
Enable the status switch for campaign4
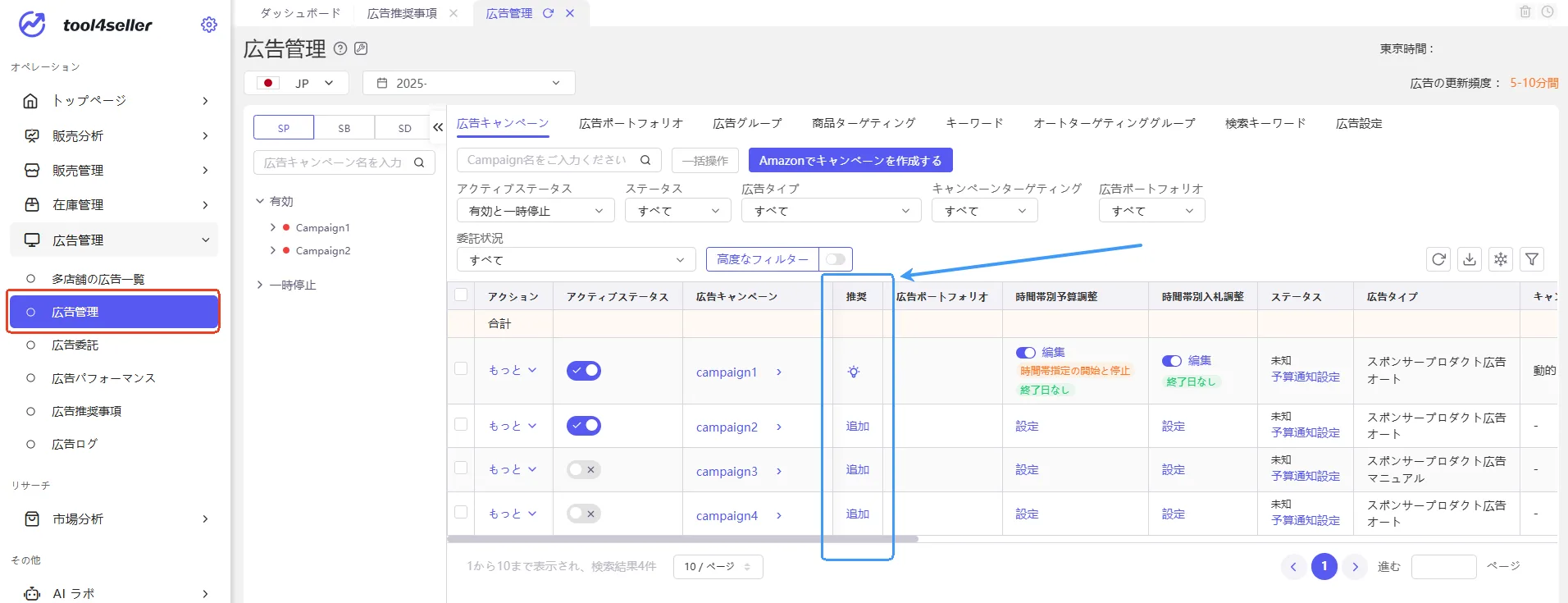(584, 514)
